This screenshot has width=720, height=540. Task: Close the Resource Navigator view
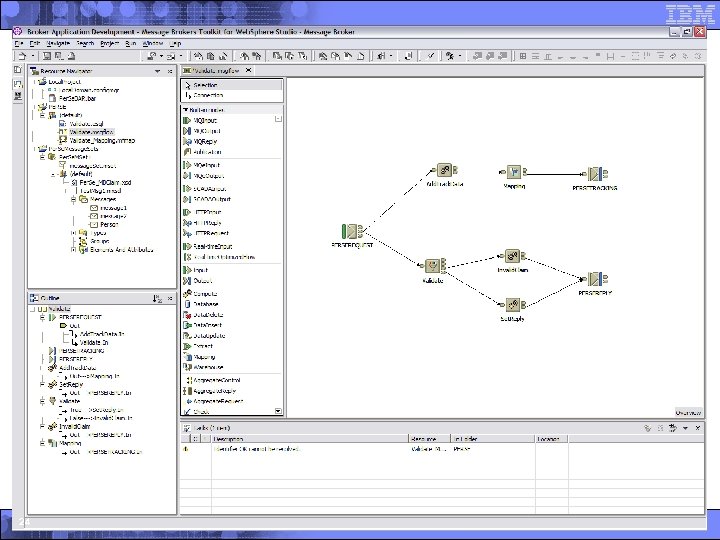[170, 71]
